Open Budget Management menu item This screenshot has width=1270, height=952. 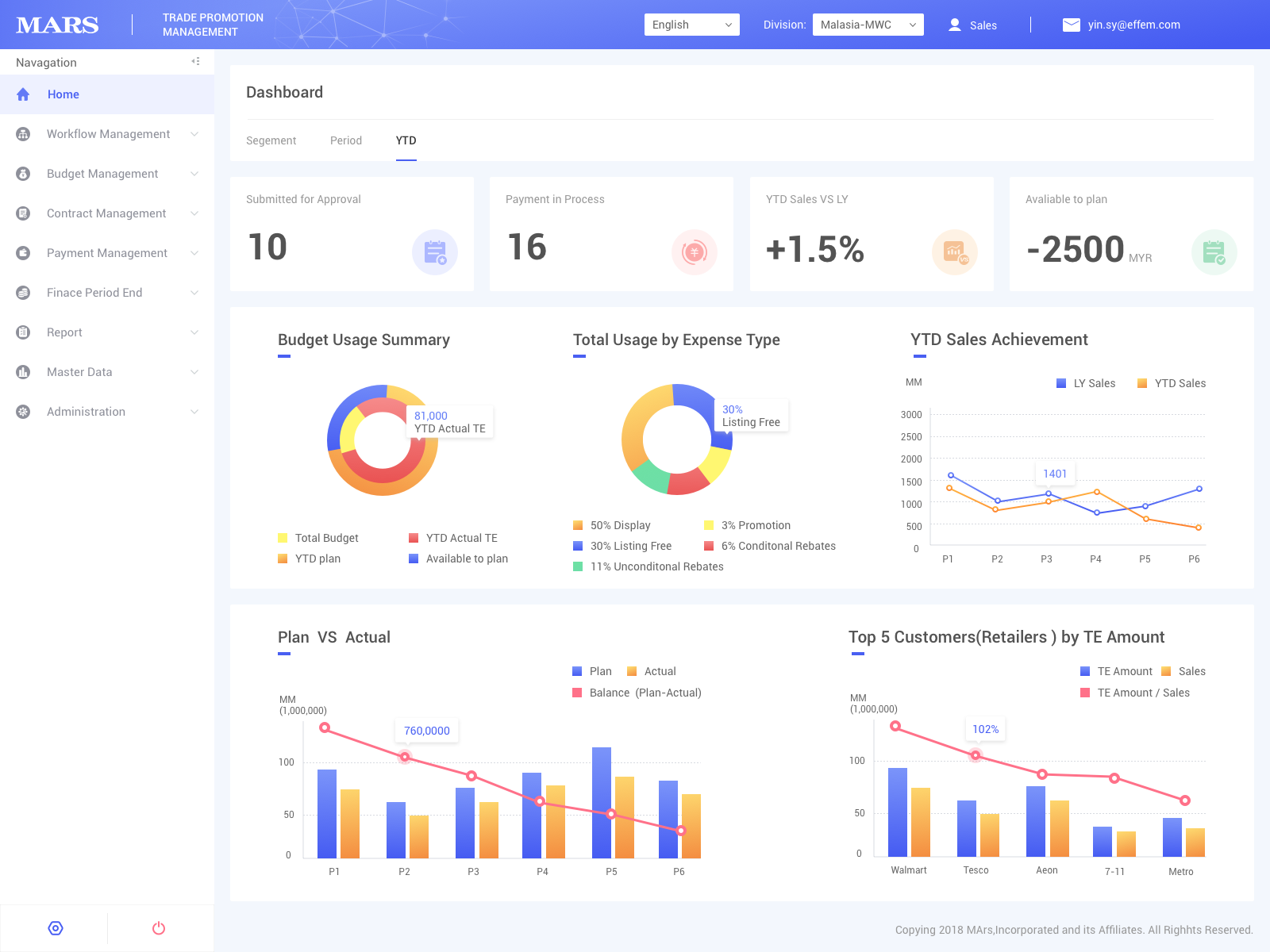(107, 174)
